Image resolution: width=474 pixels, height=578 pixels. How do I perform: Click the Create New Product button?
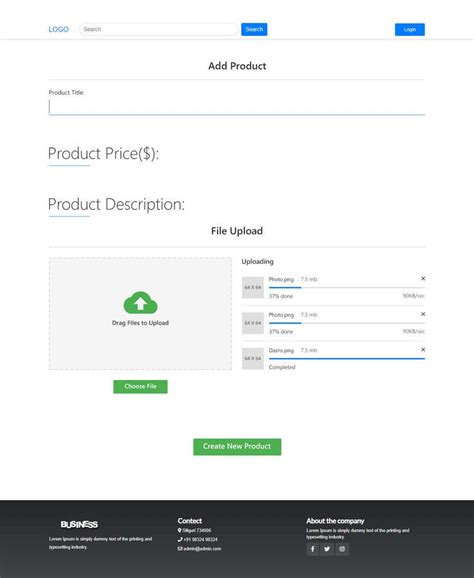coord(237,446)
